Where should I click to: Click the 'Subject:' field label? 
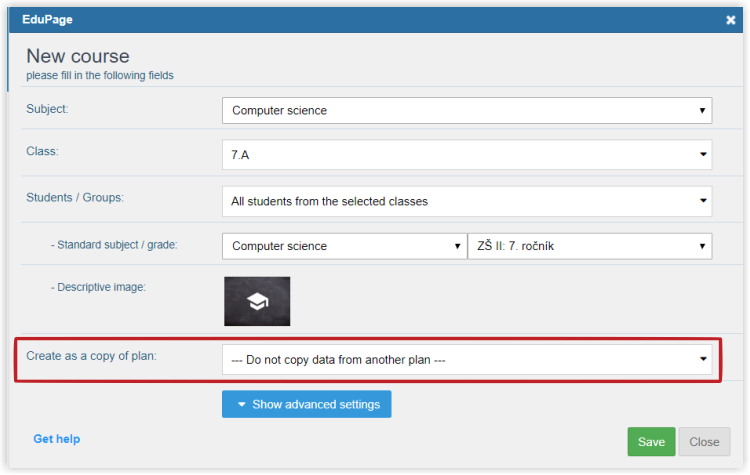(x=48, y=107)
